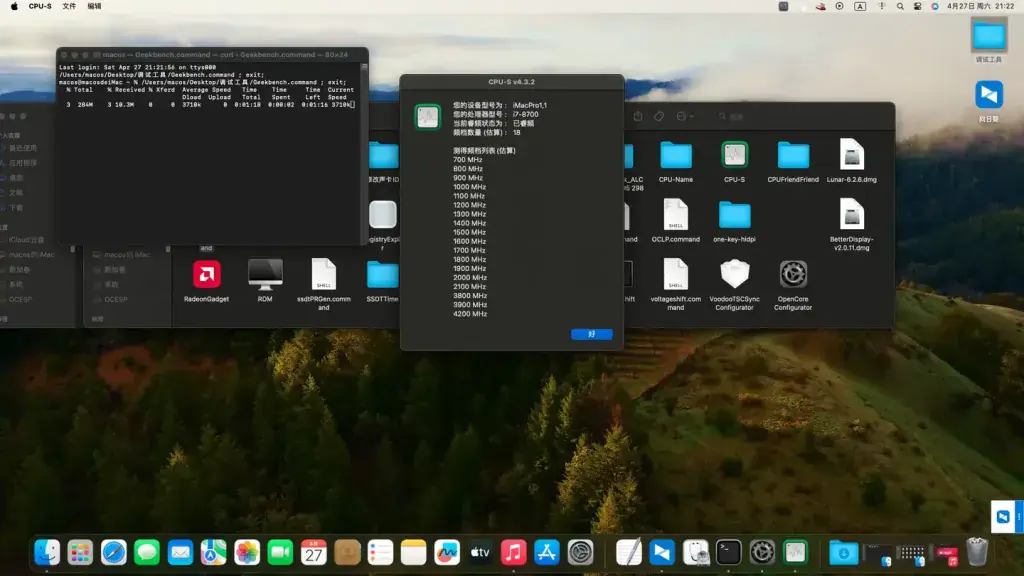The width and height of the screenshot is (1024, 576).
Task: Open the Trash in the Dock
Action: 977,552
